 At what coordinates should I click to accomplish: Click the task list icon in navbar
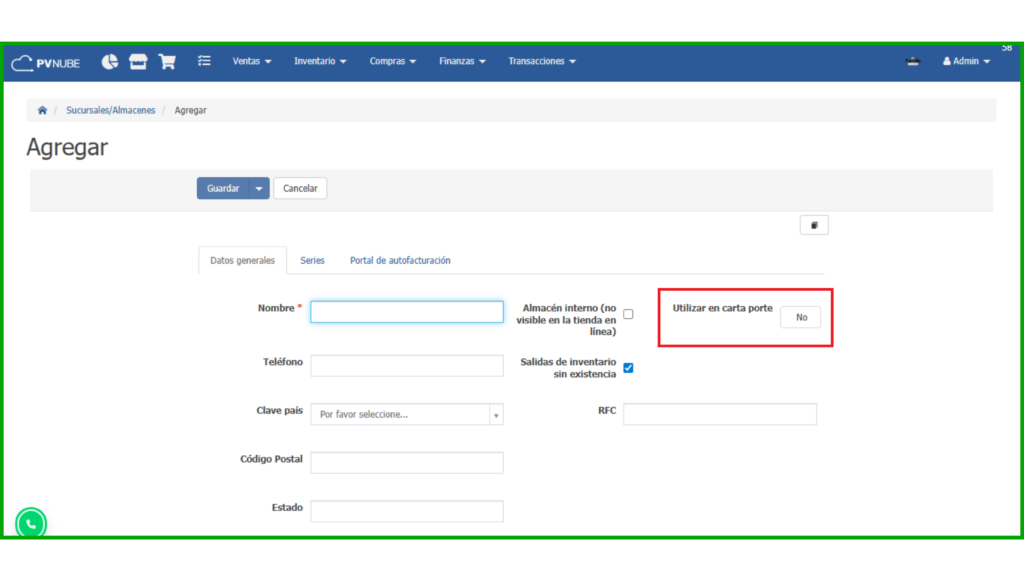(204, 61)
